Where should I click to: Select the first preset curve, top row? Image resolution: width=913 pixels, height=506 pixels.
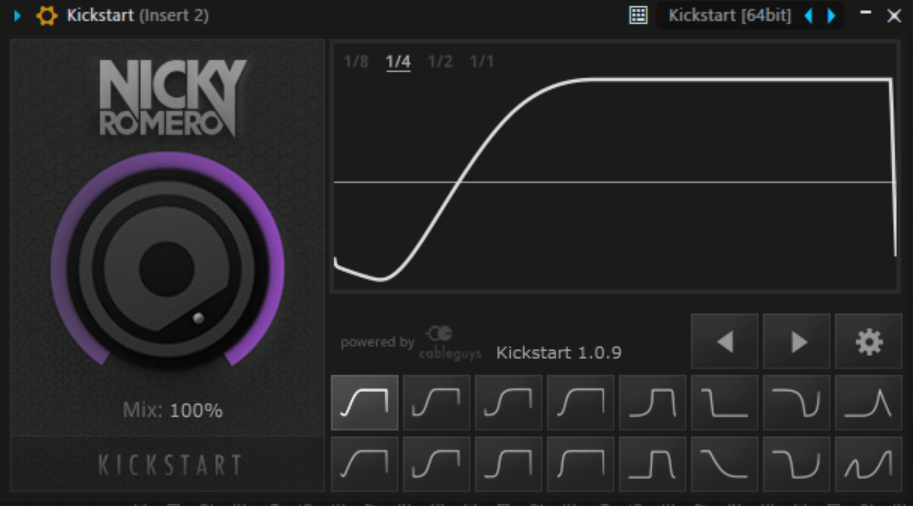[x=364, y=403]
